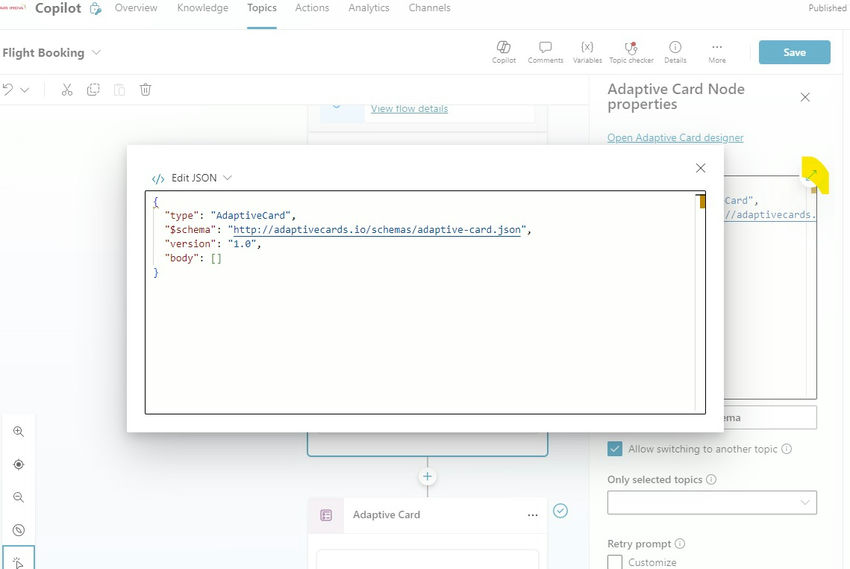
Task: Uncheck Allow switching to another topic
Action: click(615, 449)
